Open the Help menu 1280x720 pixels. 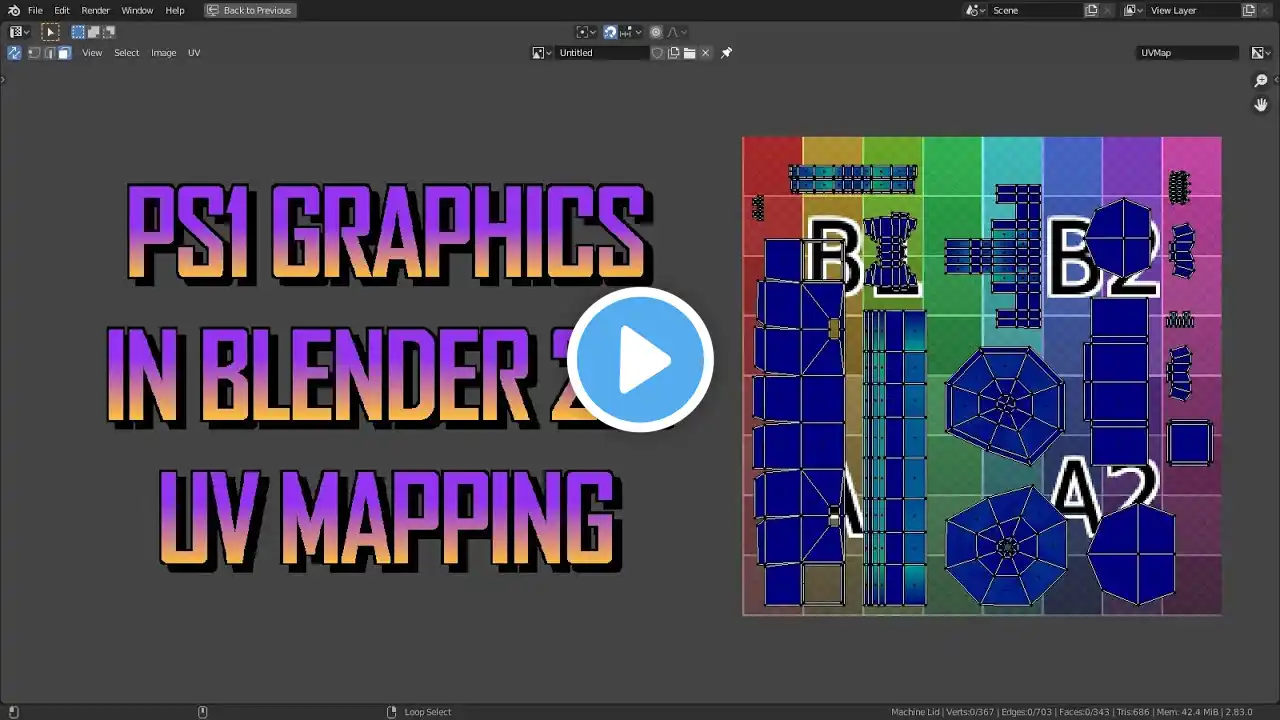(175, 10)
